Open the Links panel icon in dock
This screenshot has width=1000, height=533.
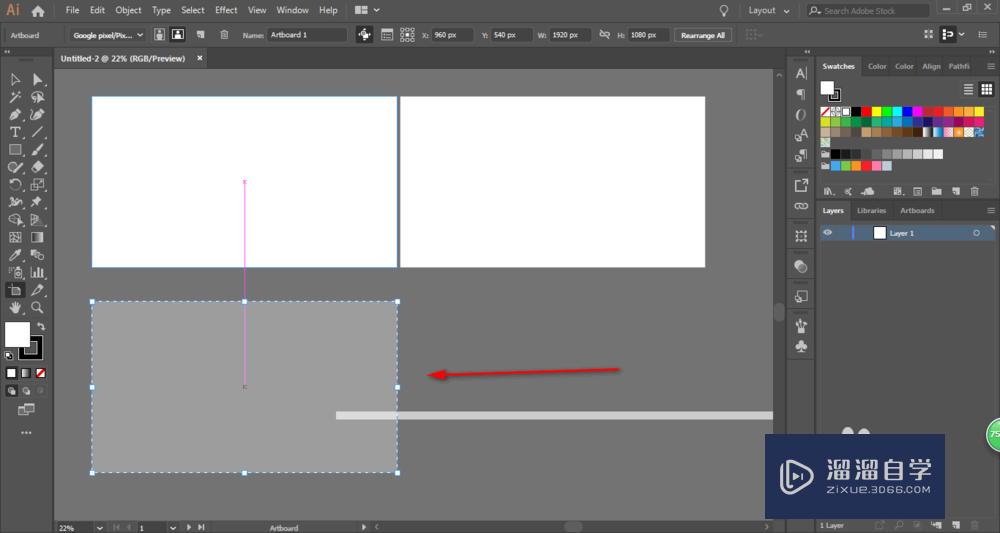(x=801, y=207)
